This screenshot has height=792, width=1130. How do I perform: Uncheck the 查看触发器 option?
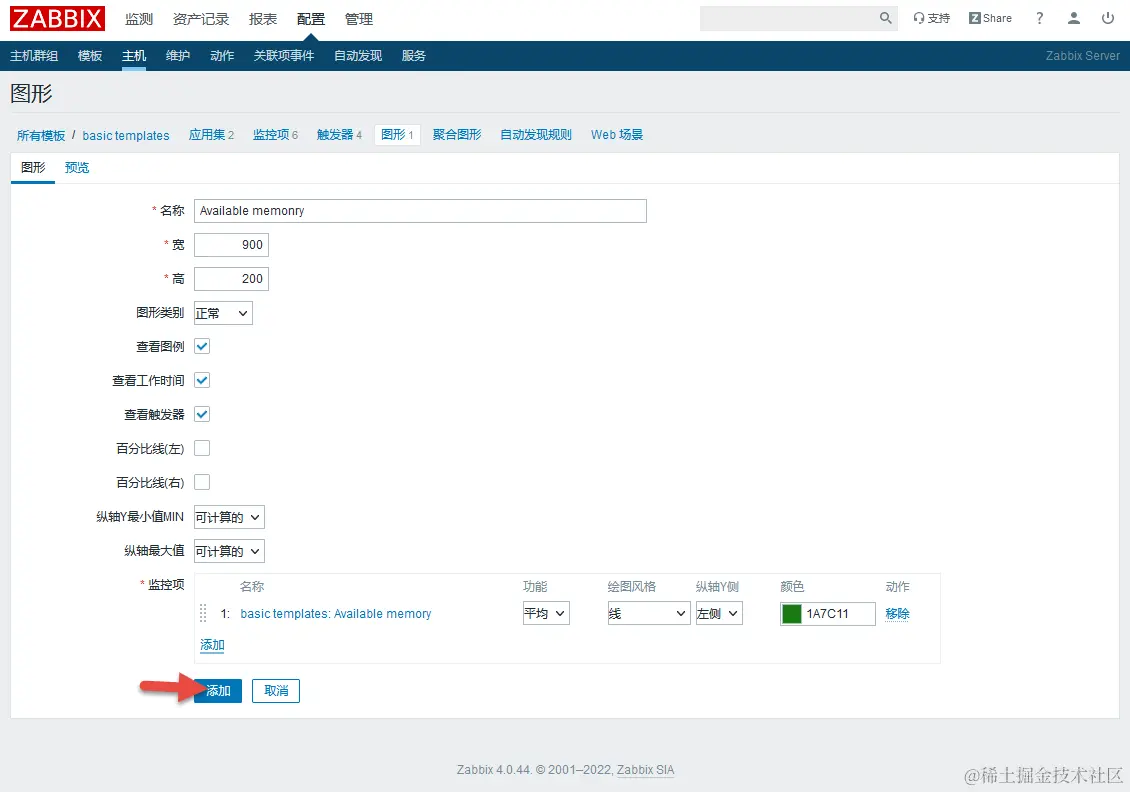201,414
